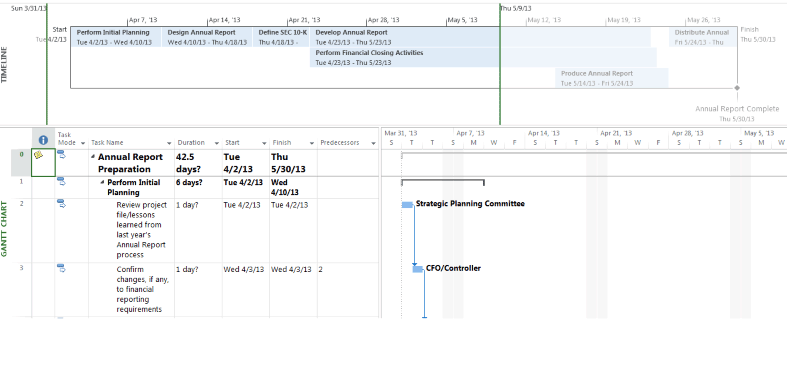The width and height of the screenshot is (800, 384).
Task: Click the TIMELINE view label
Action: (x=5, y=65)
